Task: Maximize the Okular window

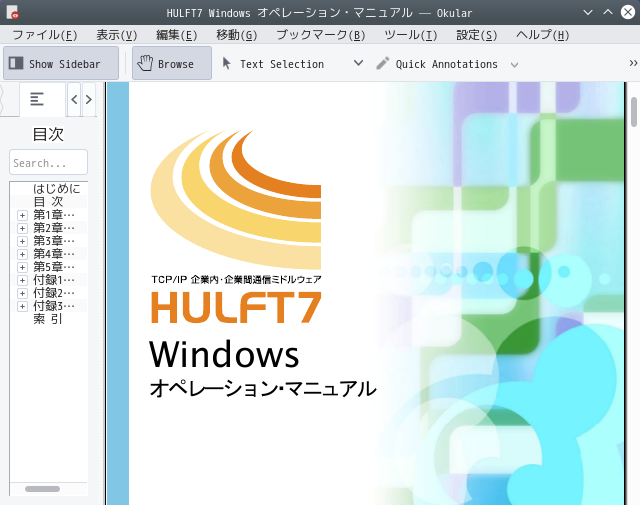Action: point(608,12)
